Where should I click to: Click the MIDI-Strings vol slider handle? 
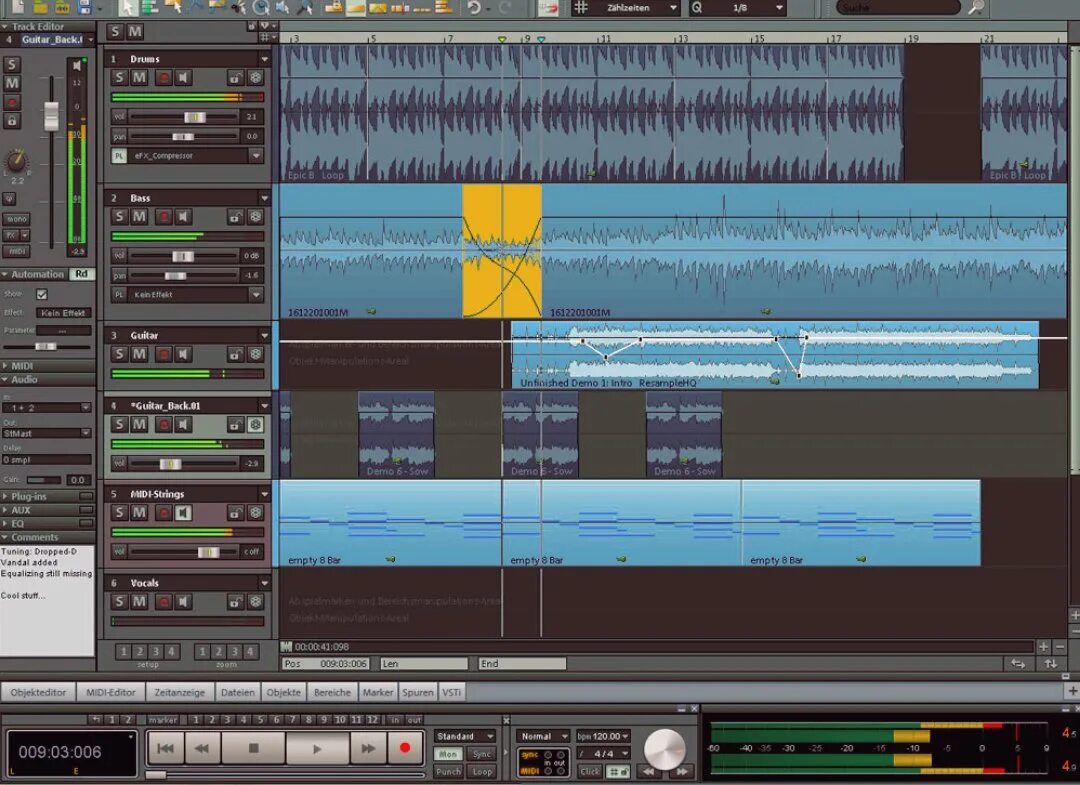click(x=208, y=552)
